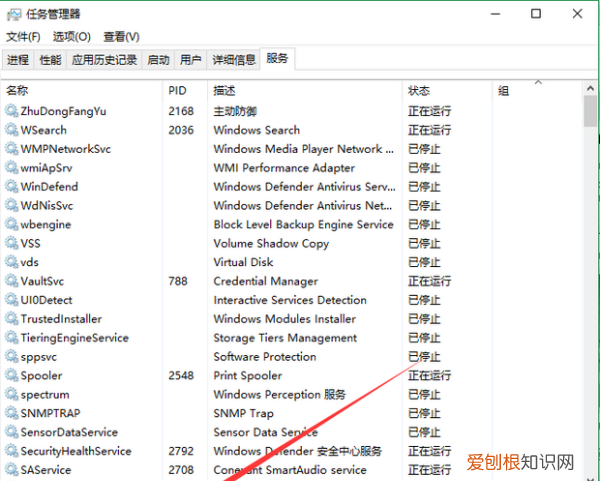Click PID 2548 of Spooler
Image resolution: width=600 pixels, height=481 pixels.
click(x=181, y=375)
